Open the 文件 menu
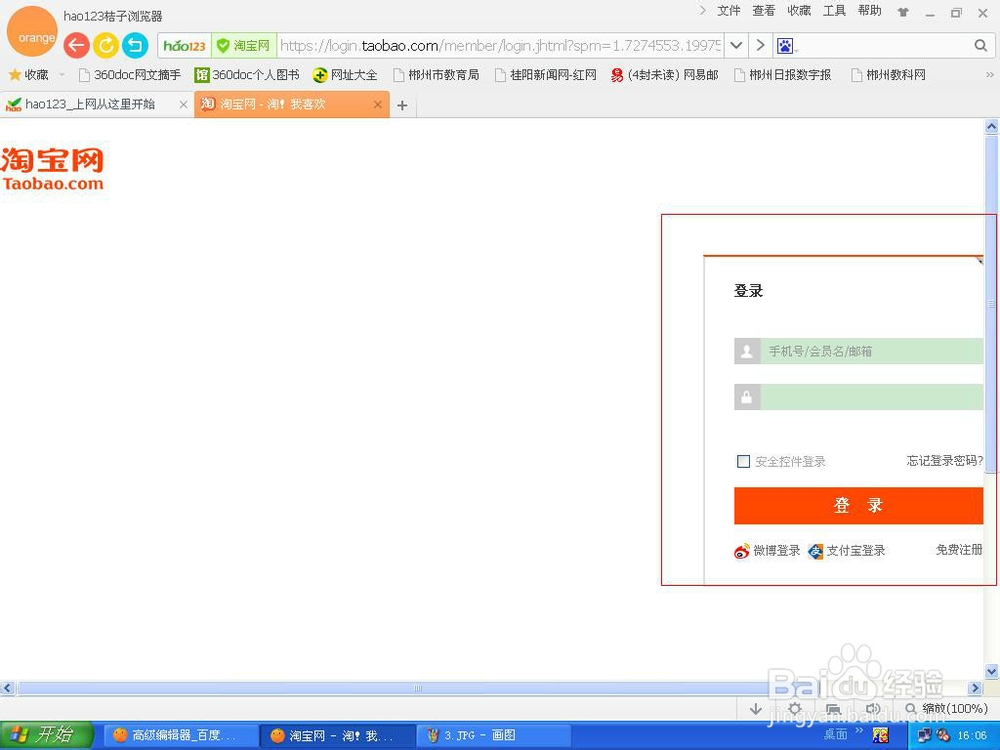1000x750 pixels. 728,11
